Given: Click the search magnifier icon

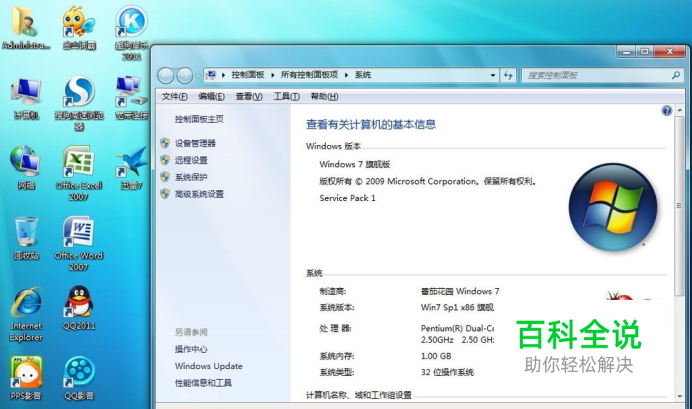Looking at the screenshot, I should coord(676,75).
